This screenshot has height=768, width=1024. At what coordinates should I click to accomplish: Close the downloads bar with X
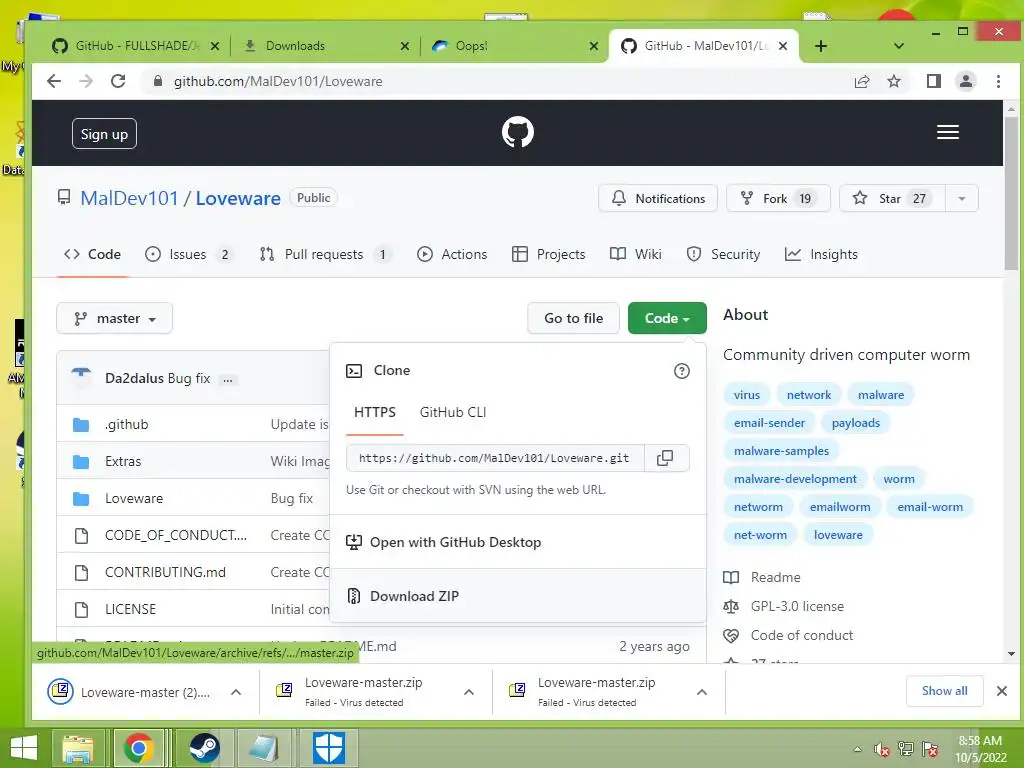(x=1001, y=691)
